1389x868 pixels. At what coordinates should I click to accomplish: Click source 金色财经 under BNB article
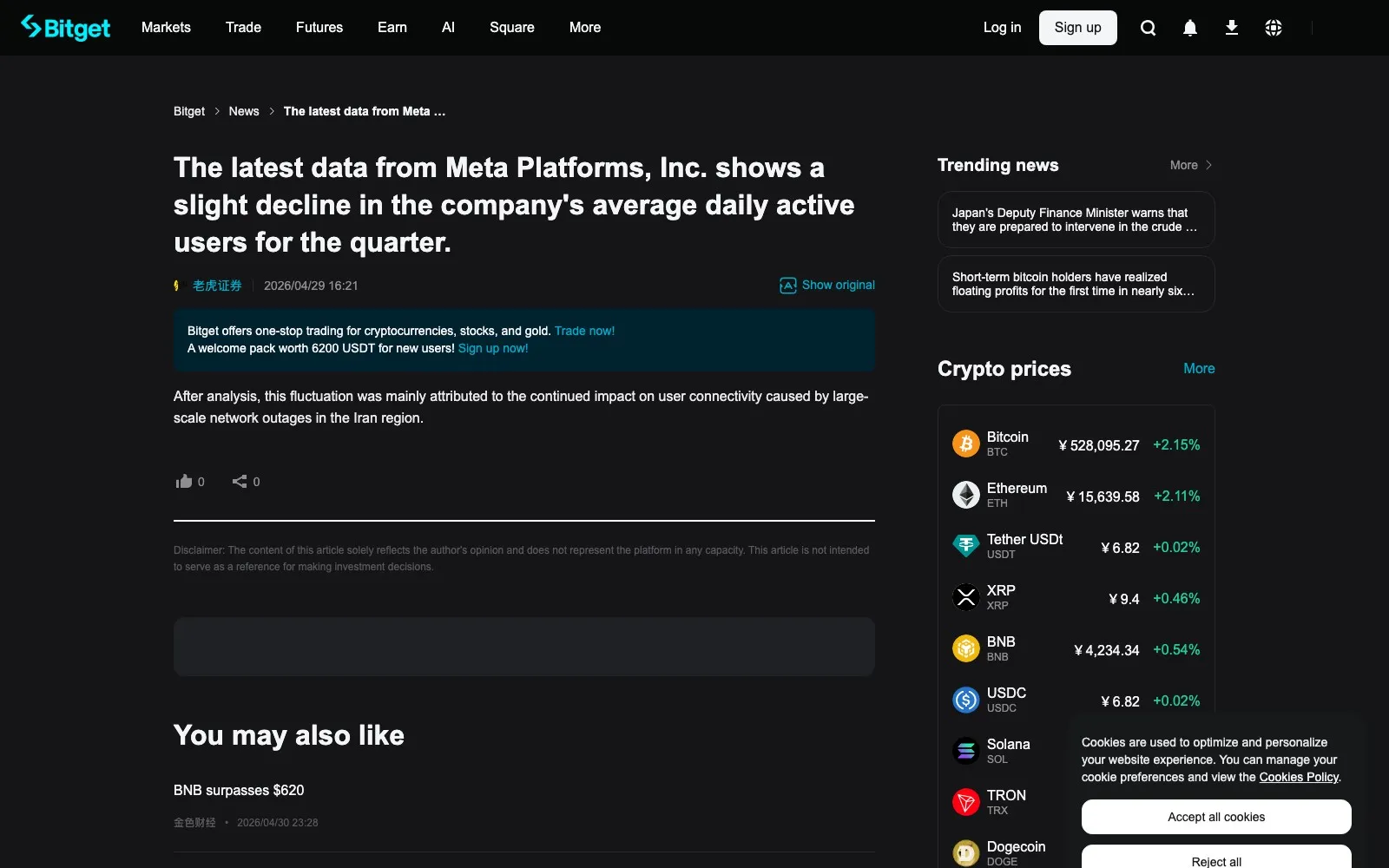pos(194,822)
